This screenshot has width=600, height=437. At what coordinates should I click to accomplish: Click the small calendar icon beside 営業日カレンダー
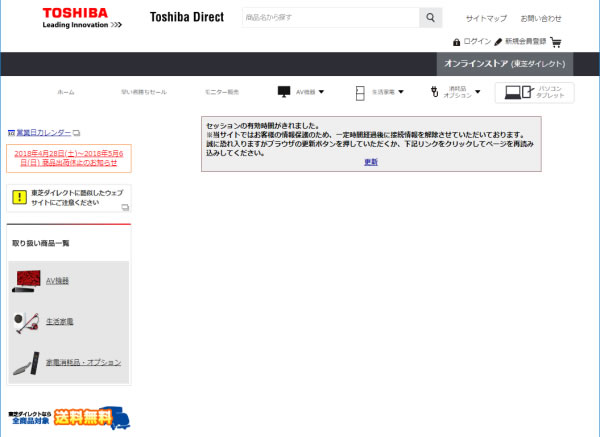tap(11, 133)
